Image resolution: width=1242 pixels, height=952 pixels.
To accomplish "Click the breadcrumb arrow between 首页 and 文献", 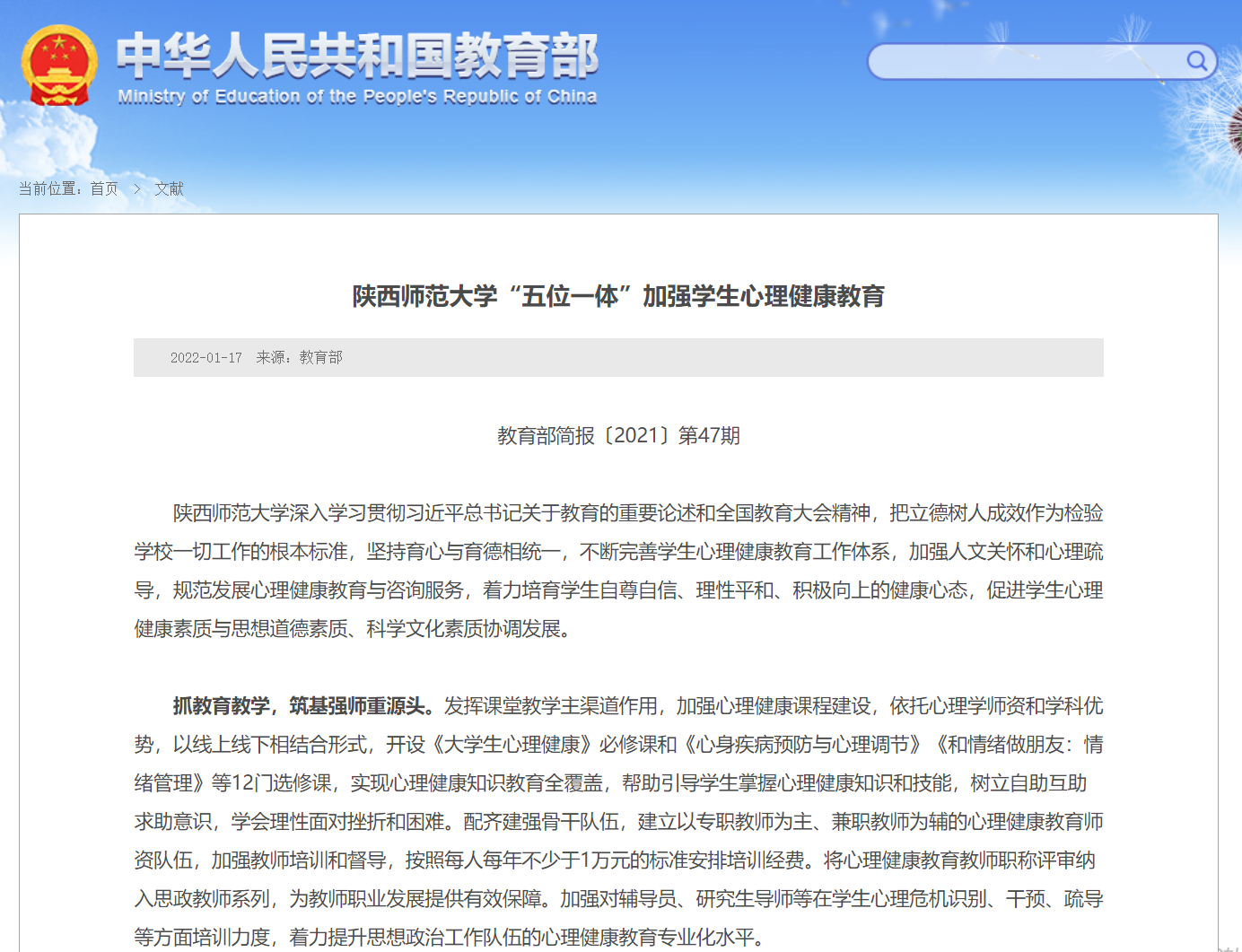I will [136, 188].
